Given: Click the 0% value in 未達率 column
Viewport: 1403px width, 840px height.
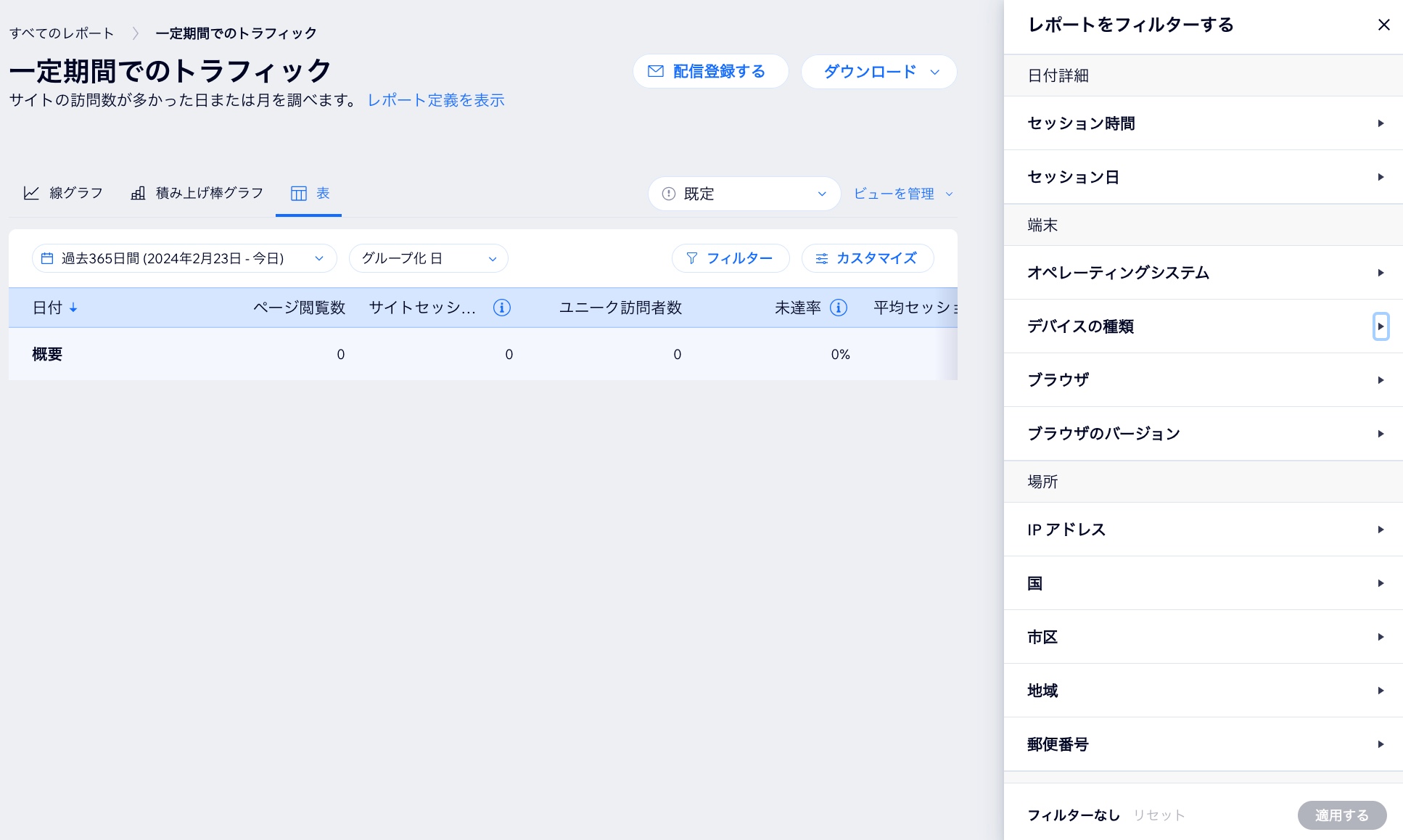Looking at the screenshot, I should point(840,354).
